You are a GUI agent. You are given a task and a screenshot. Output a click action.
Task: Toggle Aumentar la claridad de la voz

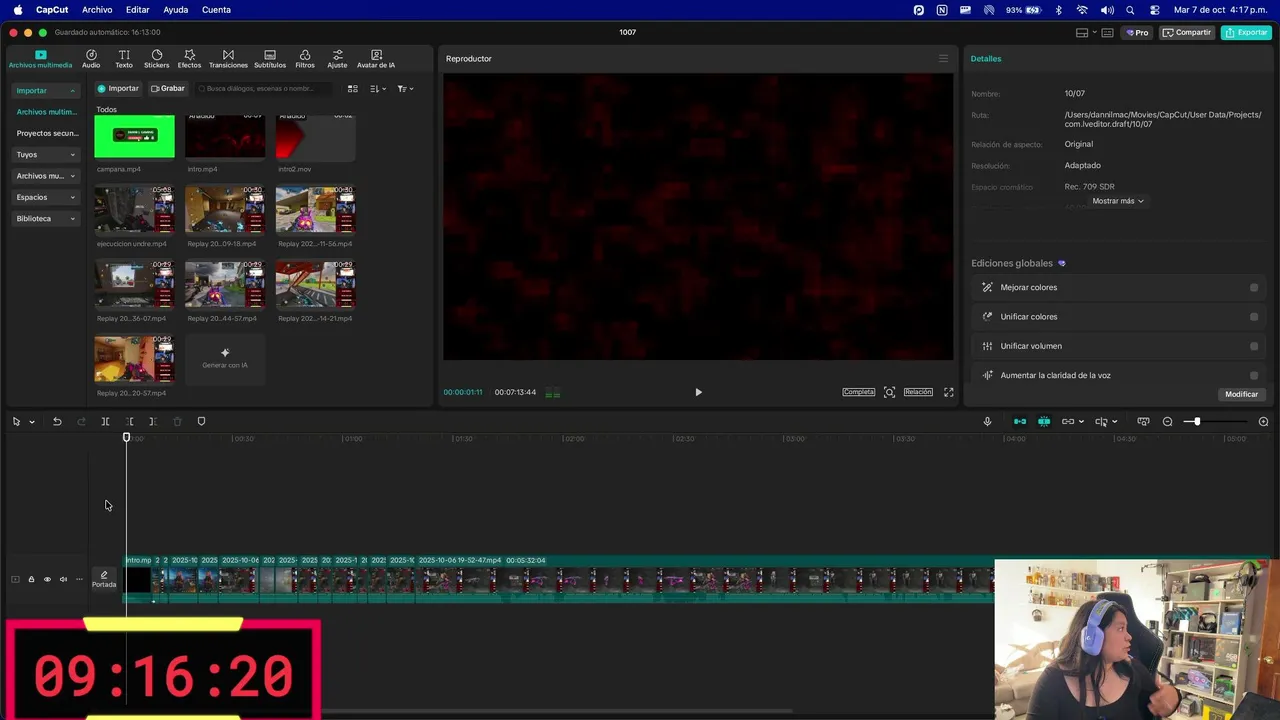click(1254, 376)
